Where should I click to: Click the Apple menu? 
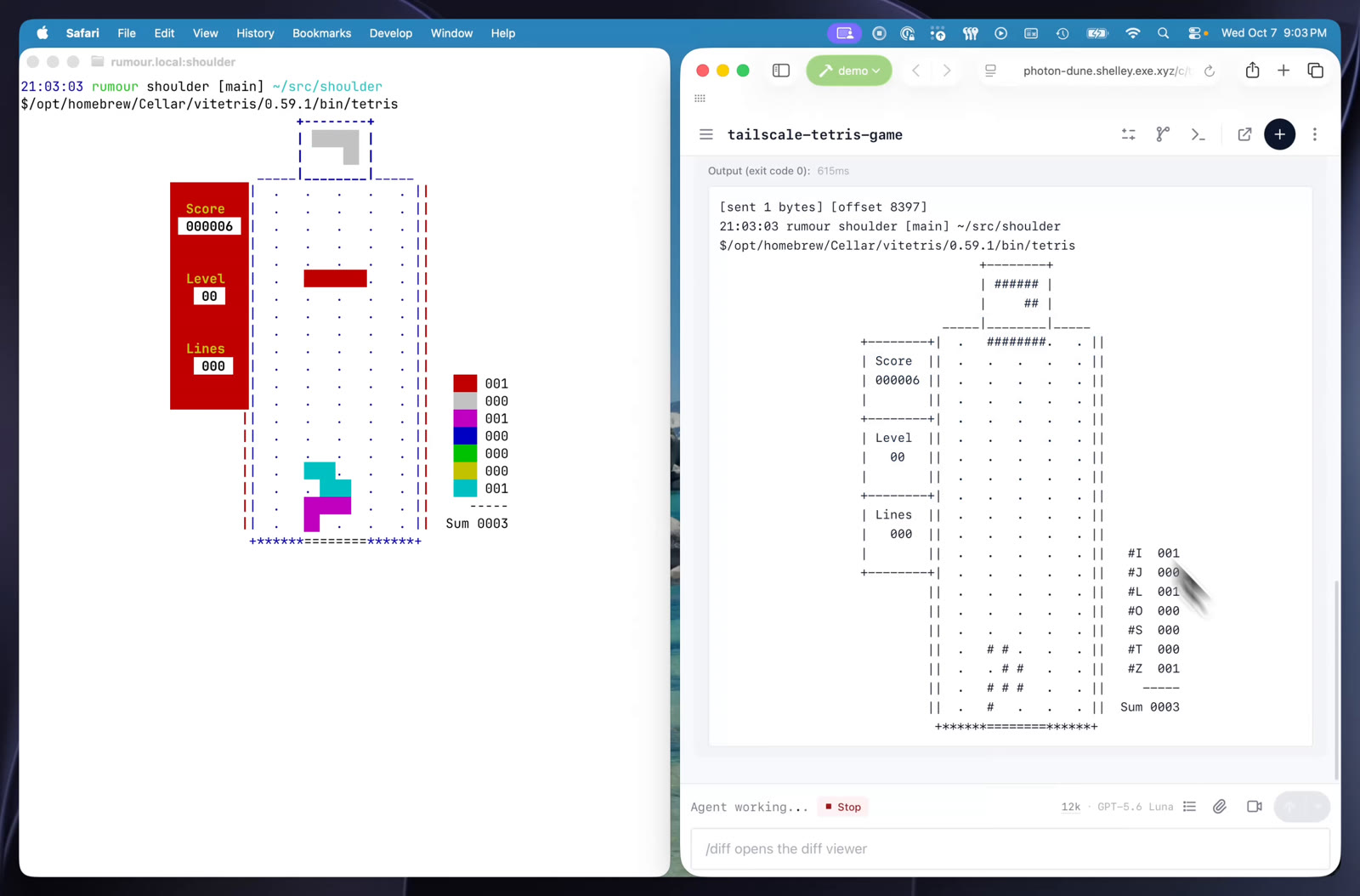[x=42, y=33]
